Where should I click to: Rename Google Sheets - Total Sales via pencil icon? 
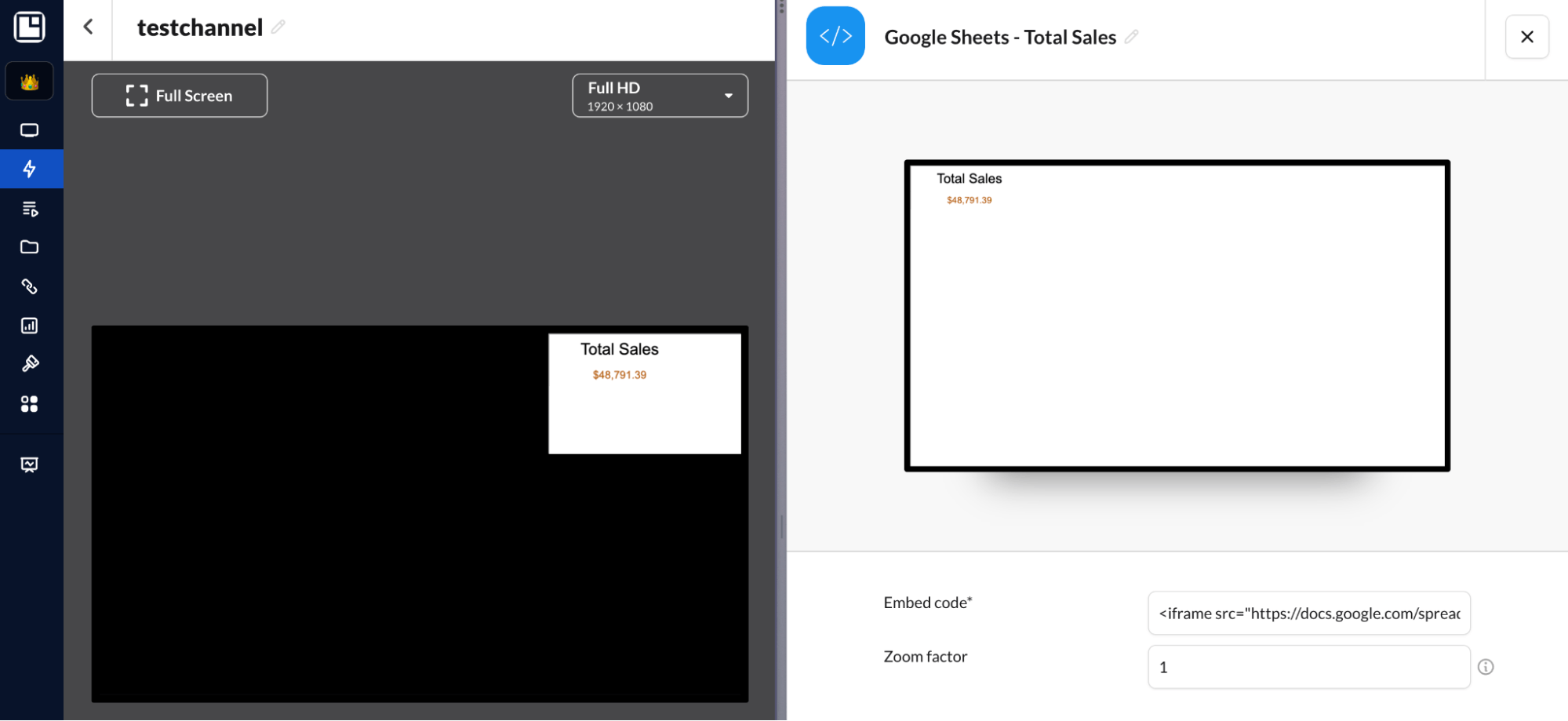tap(1131, 37)
